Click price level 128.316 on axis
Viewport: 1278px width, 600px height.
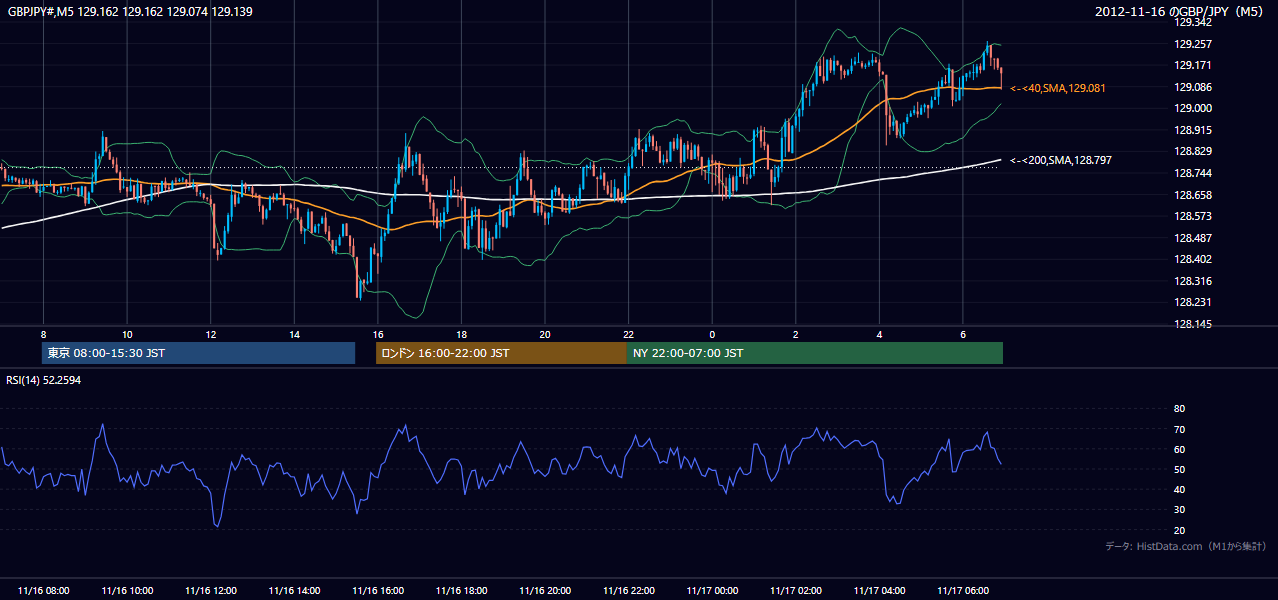pos(1194,281)
